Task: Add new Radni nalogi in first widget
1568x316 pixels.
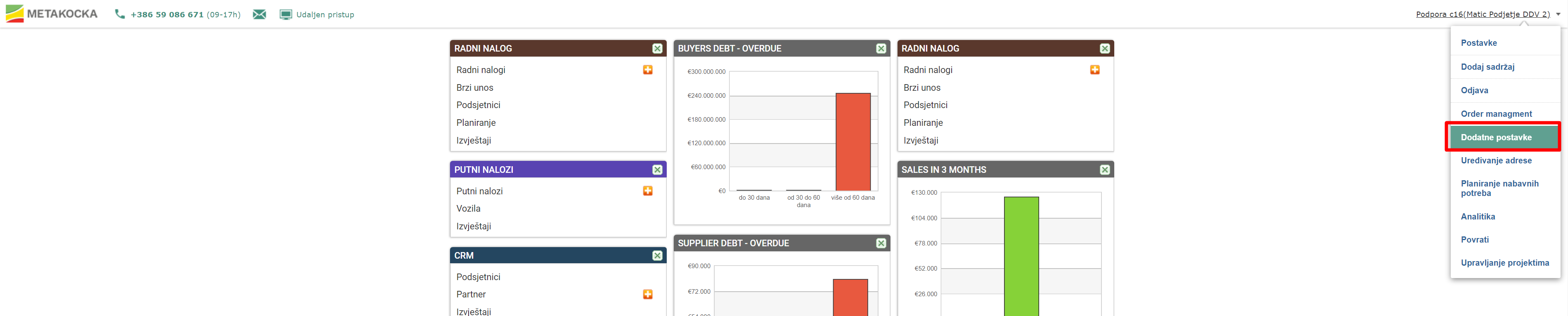Action: click(648, 70)
